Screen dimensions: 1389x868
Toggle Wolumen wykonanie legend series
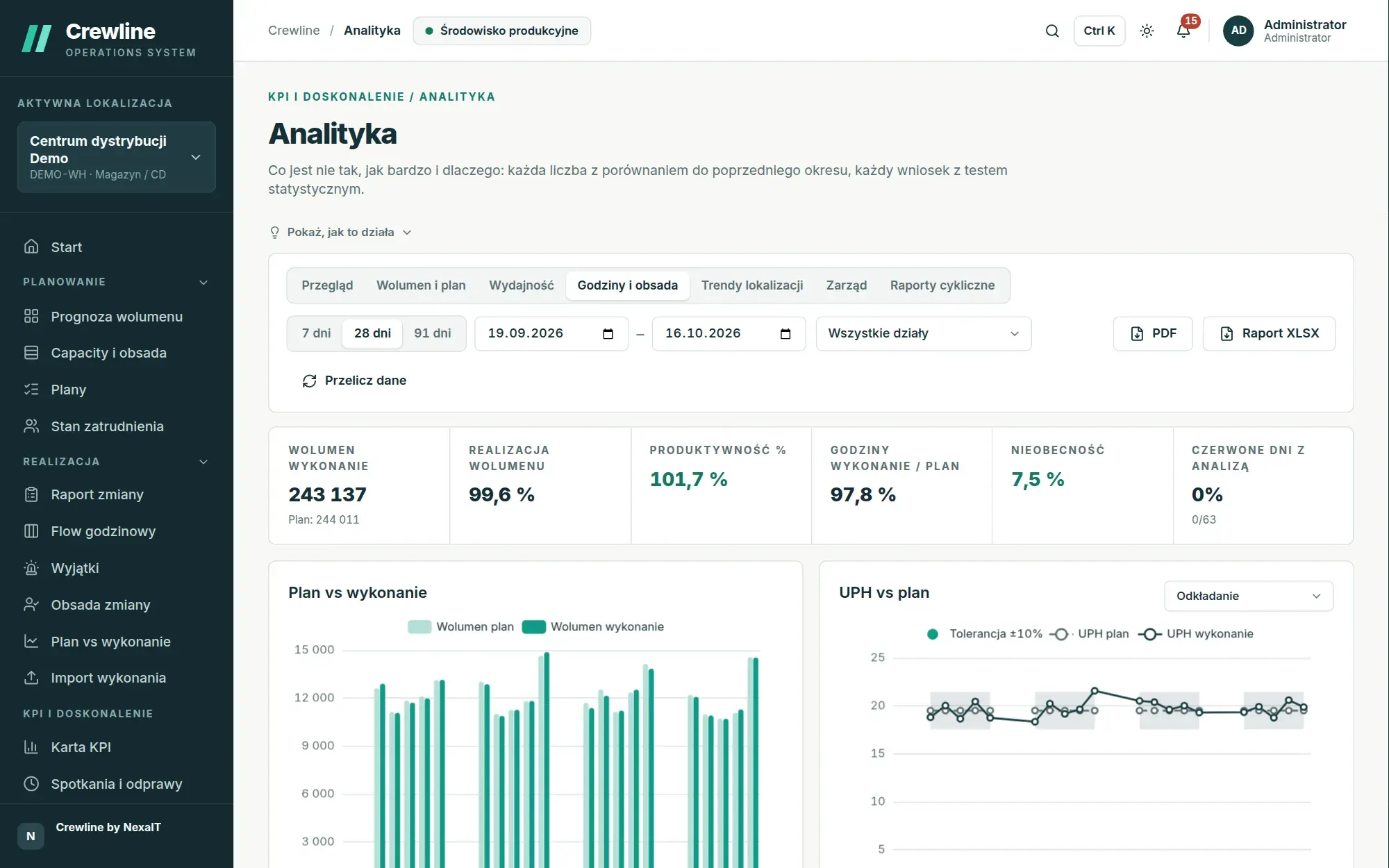pos(592,626)
